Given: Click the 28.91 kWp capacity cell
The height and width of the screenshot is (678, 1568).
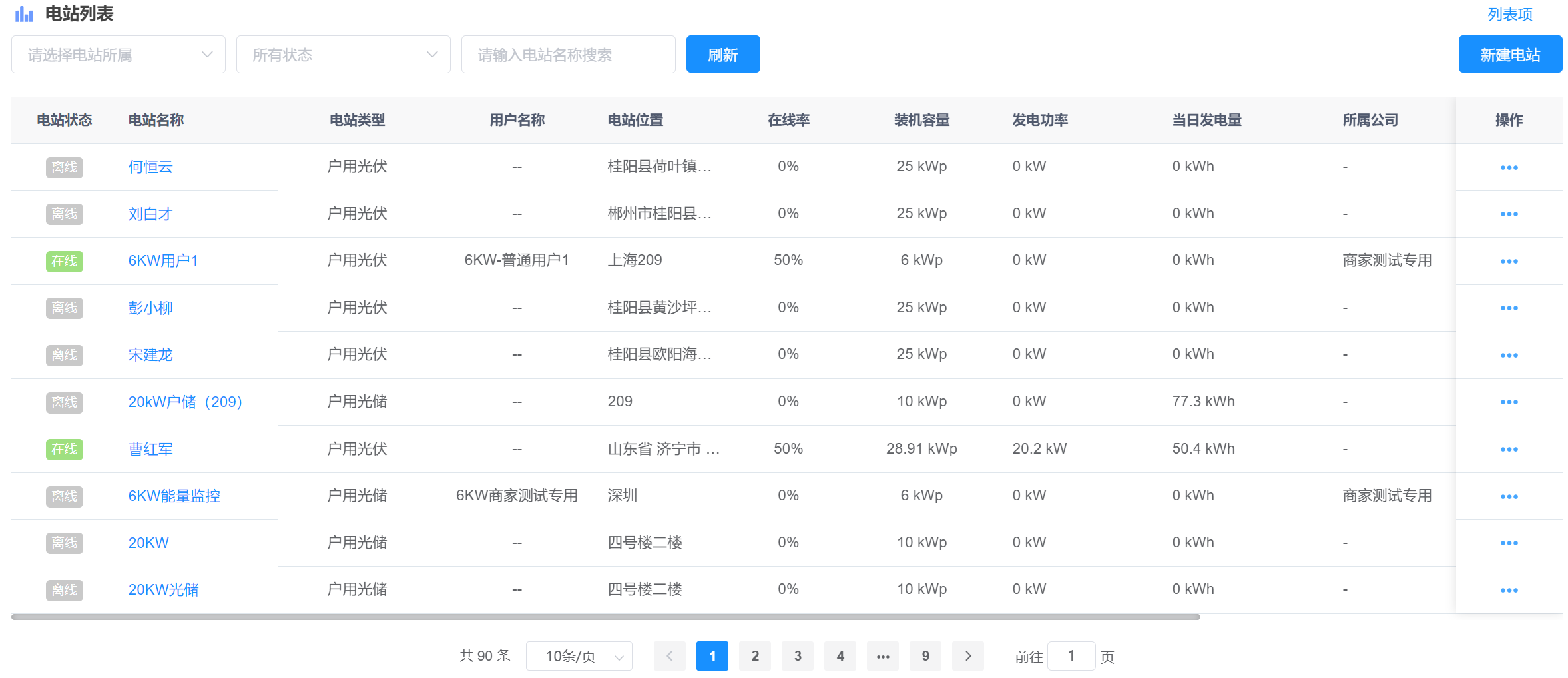Looking at the screenshot, I should pyautogui.click(x=921, y=448).
